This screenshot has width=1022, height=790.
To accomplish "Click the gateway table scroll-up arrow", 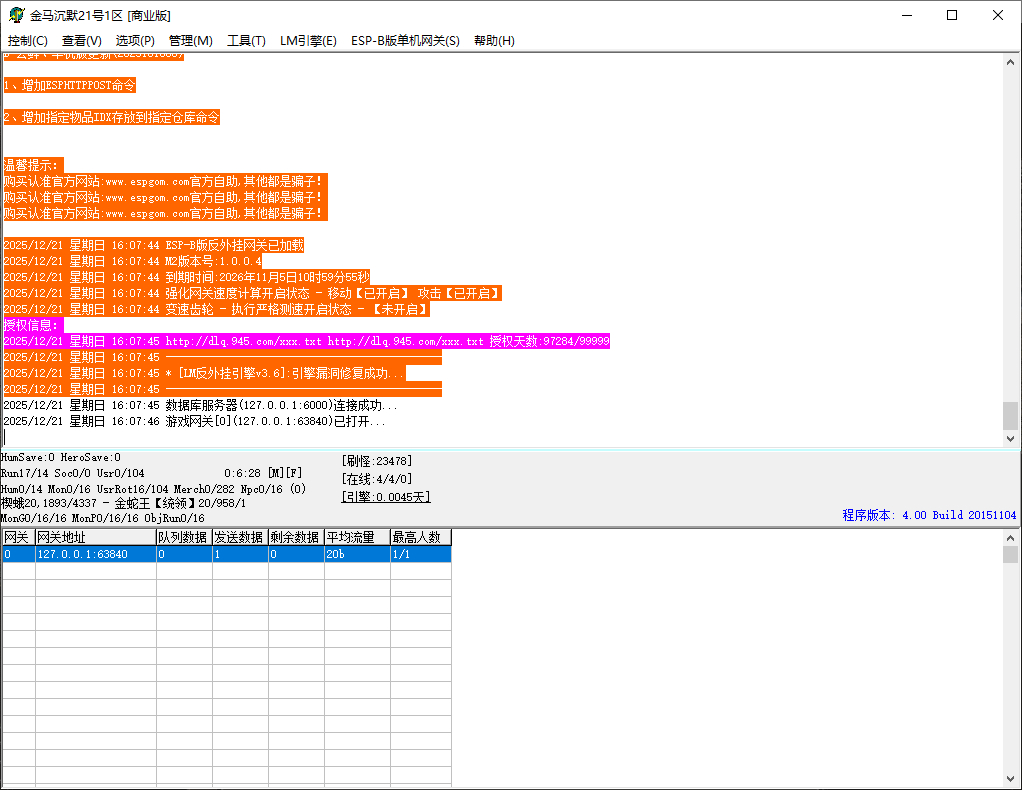I will tap(1011, 538).
